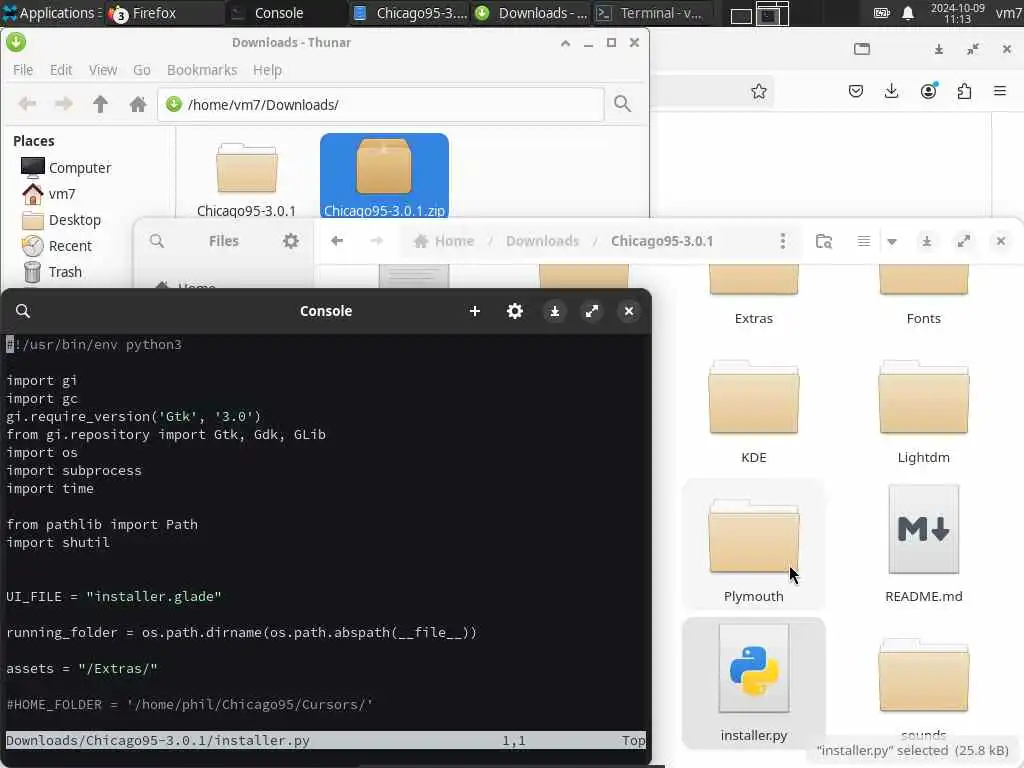Open the Edit menu in Thunar
This screenshot has height=768, width=1024.
(x=61, y=70)
